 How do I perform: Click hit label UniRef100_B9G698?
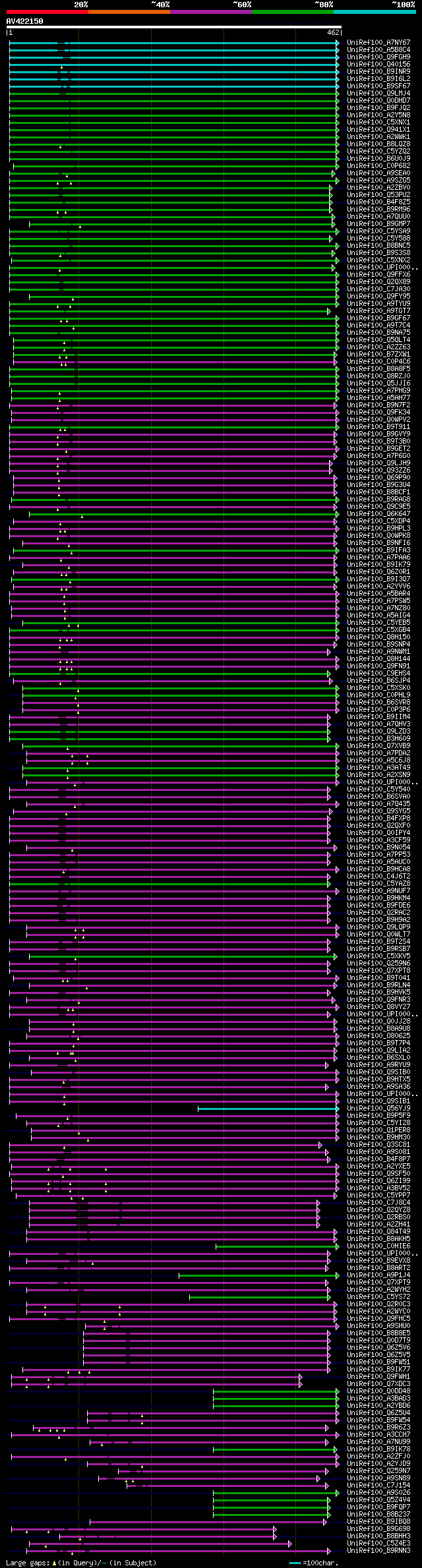[378, 1529]
